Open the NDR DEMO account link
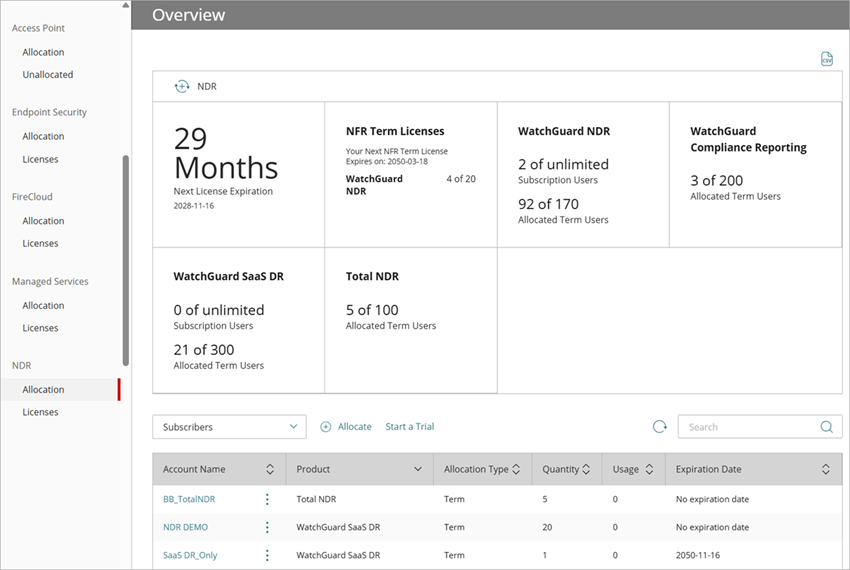This screenshot has height=570, width=850. 185,527
